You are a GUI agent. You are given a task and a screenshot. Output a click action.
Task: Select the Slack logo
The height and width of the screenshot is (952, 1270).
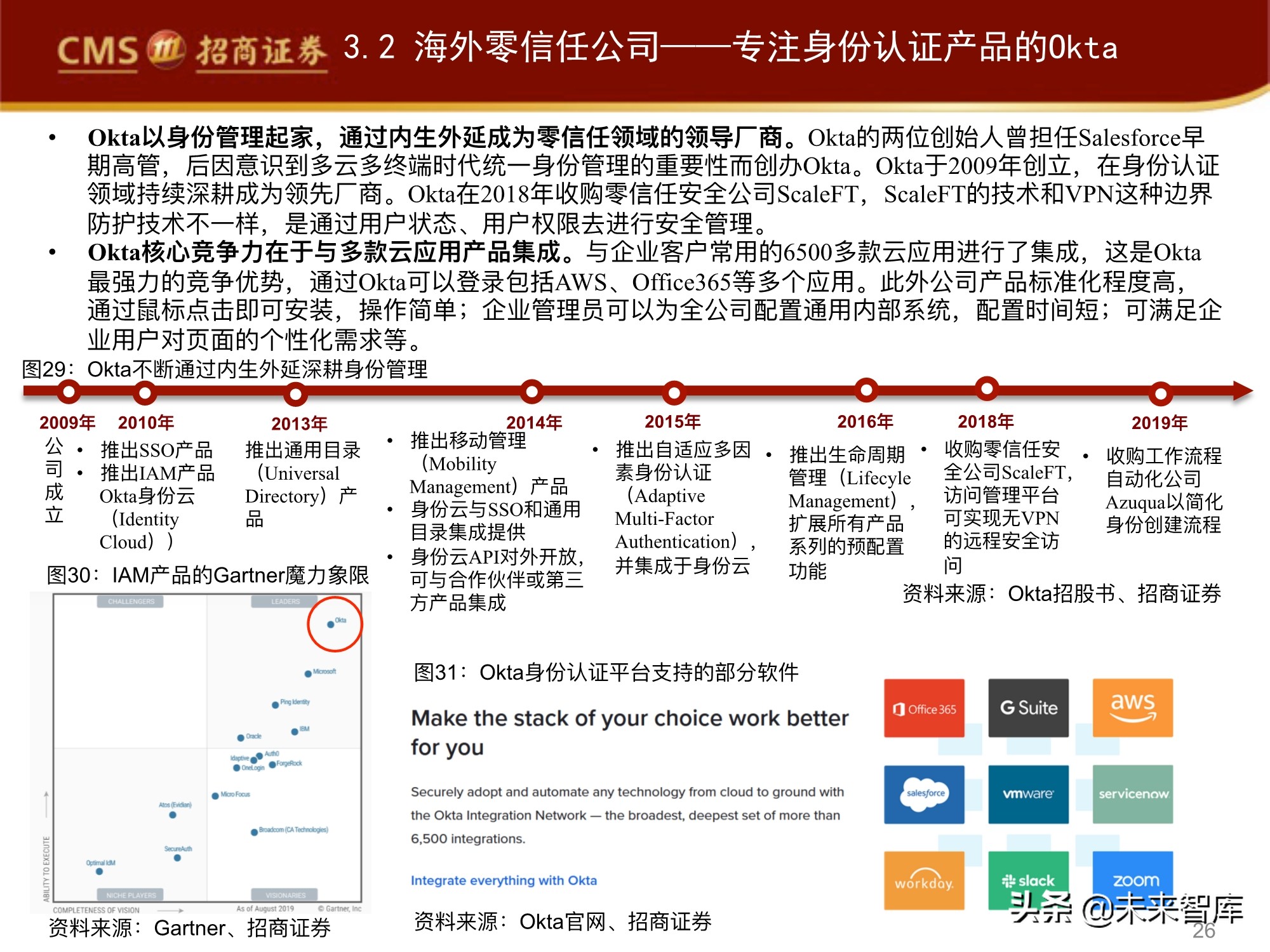(1027, 881)
